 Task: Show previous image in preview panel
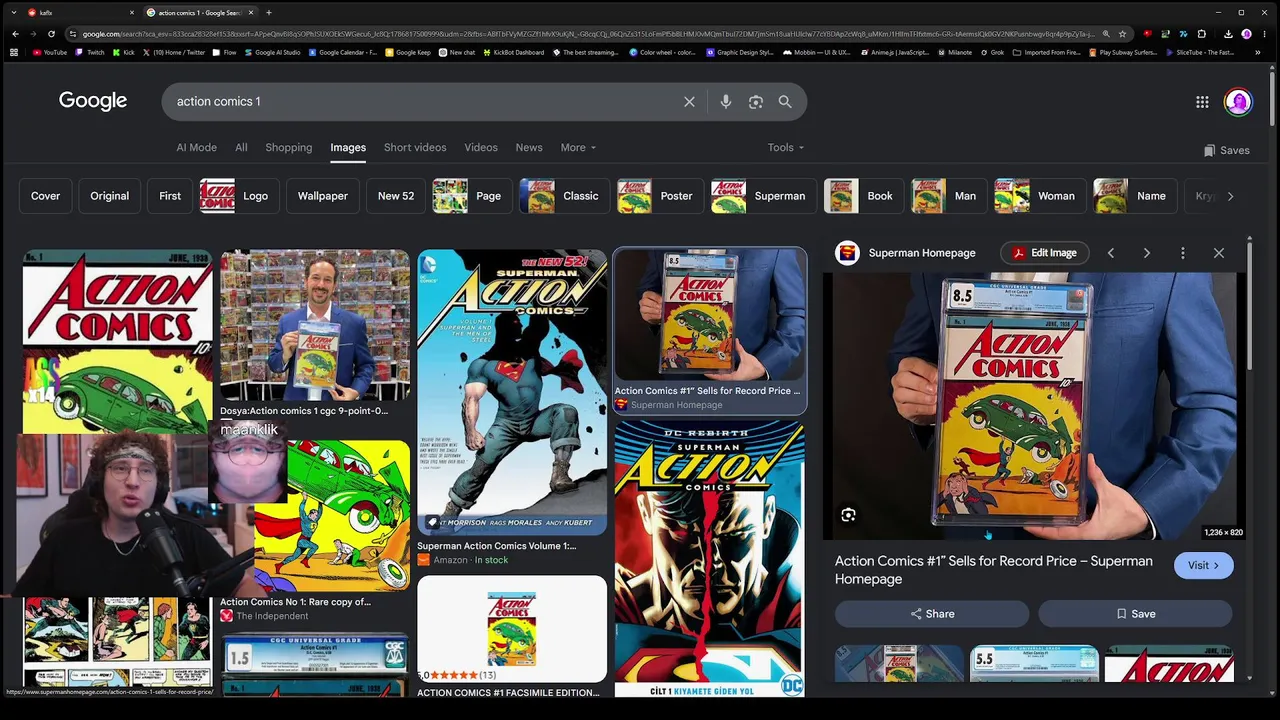pos(1110,253)
